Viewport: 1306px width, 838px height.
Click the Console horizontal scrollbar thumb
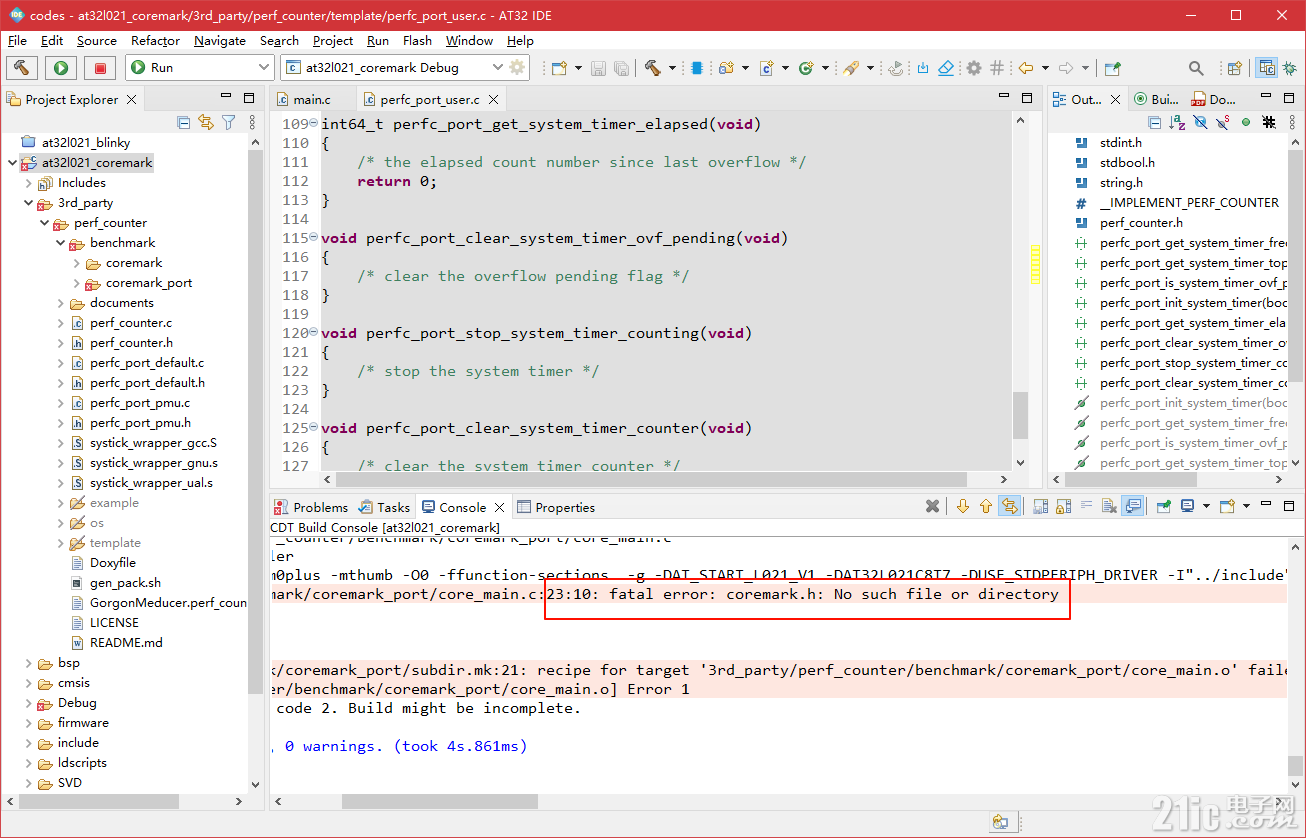[x=440, y=801]
